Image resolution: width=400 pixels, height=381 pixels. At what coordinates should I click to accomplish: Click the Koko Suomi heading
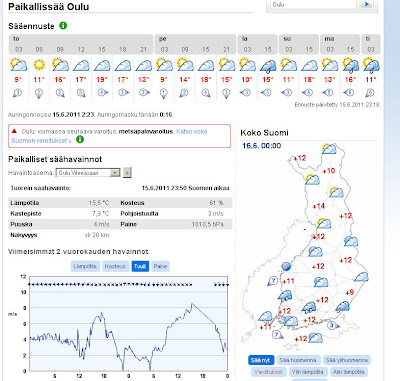[264, 133]
